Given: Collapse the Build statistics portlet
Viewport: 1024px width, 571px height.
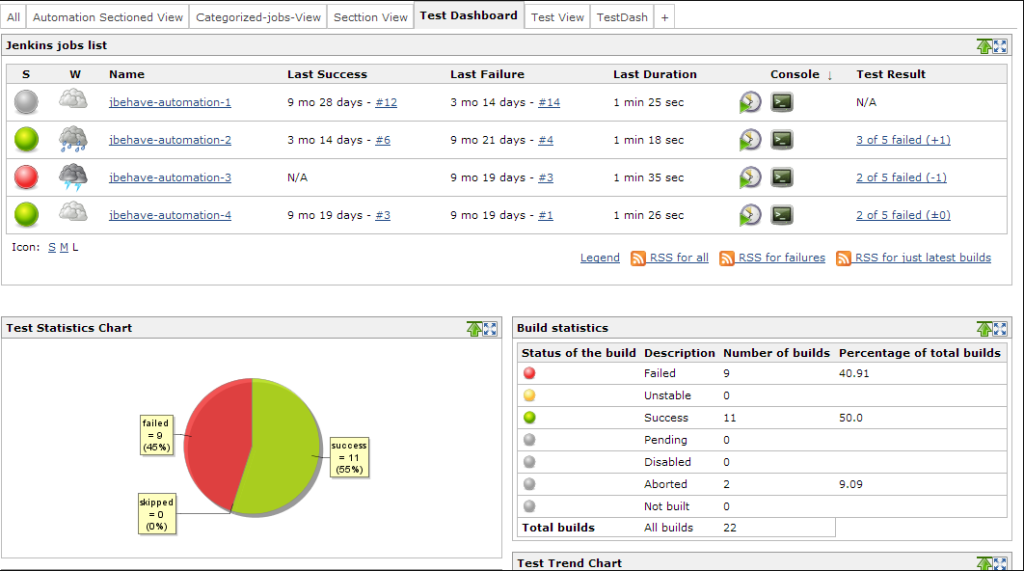Looking at the screenshot, I should [984, 329].
